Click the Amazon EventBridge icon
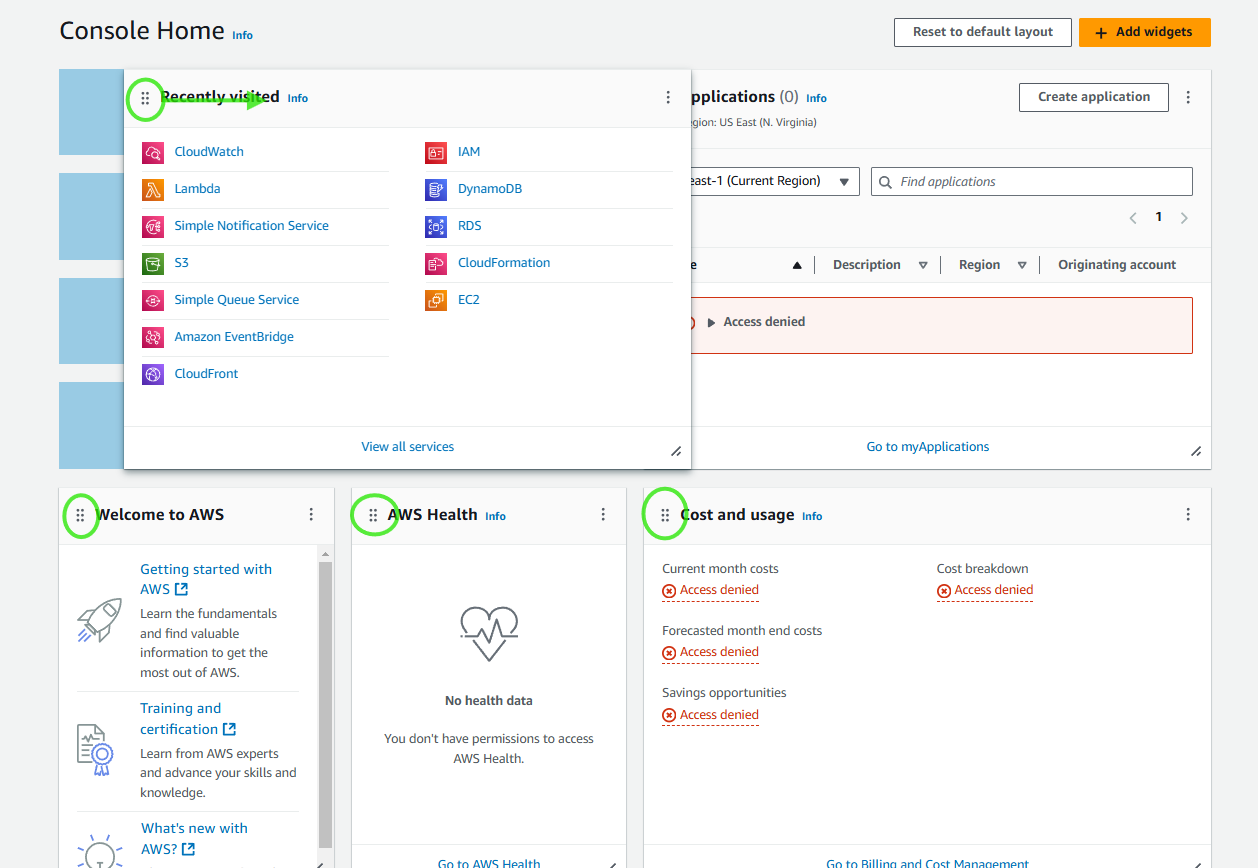The height and width of the screenshot is (868, 1258). click(x=152, y=337)
